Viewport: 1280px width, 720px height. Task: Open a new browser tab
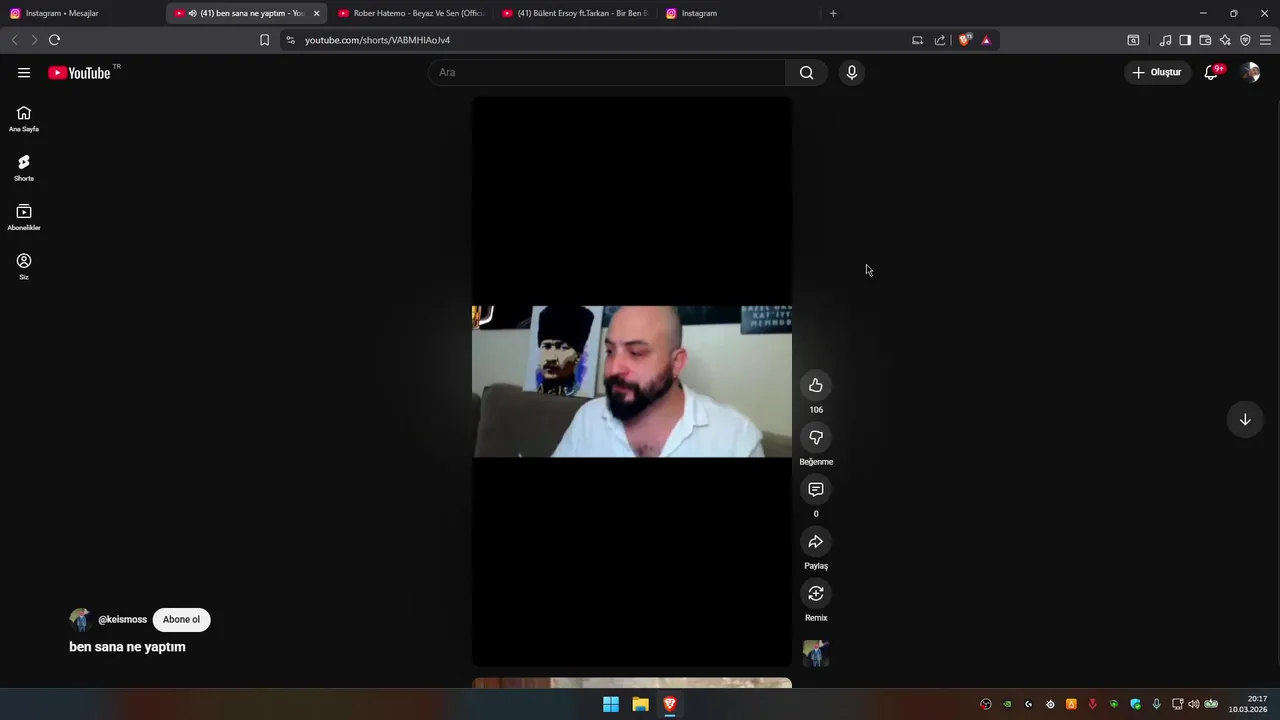833,13
